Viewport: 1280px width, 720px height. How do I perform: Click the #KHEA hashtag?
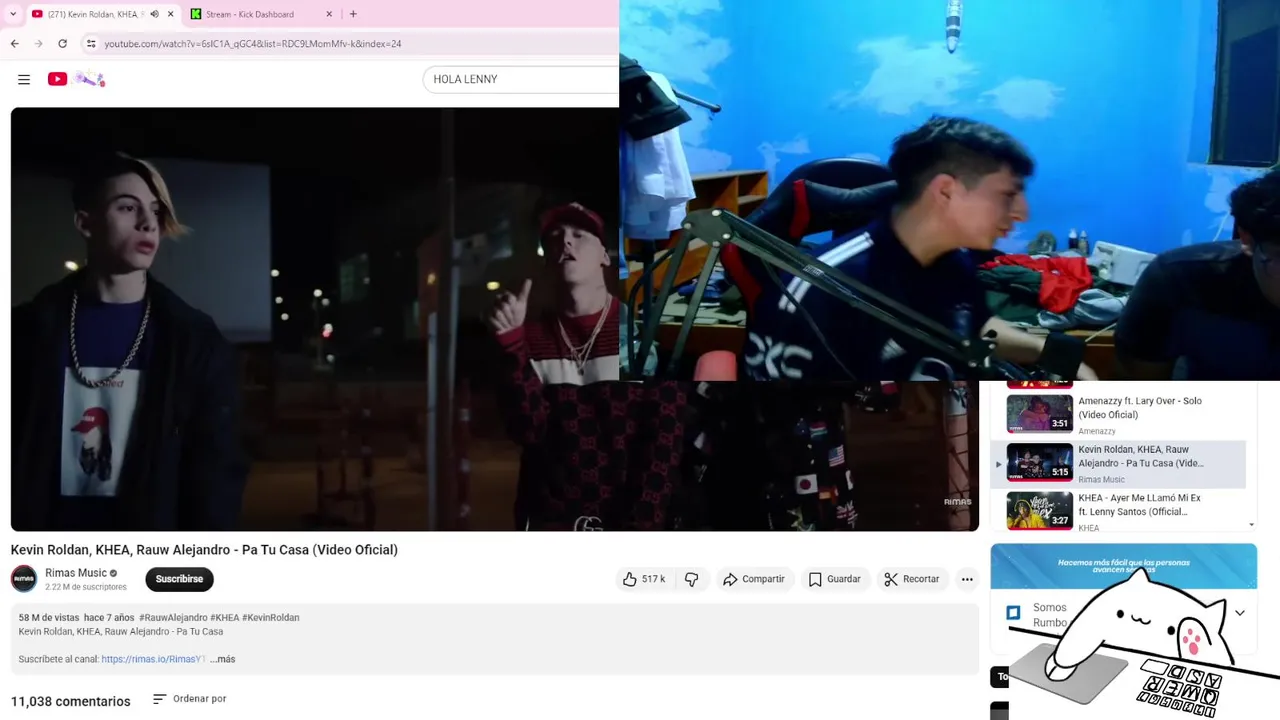(x=225, y=618)
